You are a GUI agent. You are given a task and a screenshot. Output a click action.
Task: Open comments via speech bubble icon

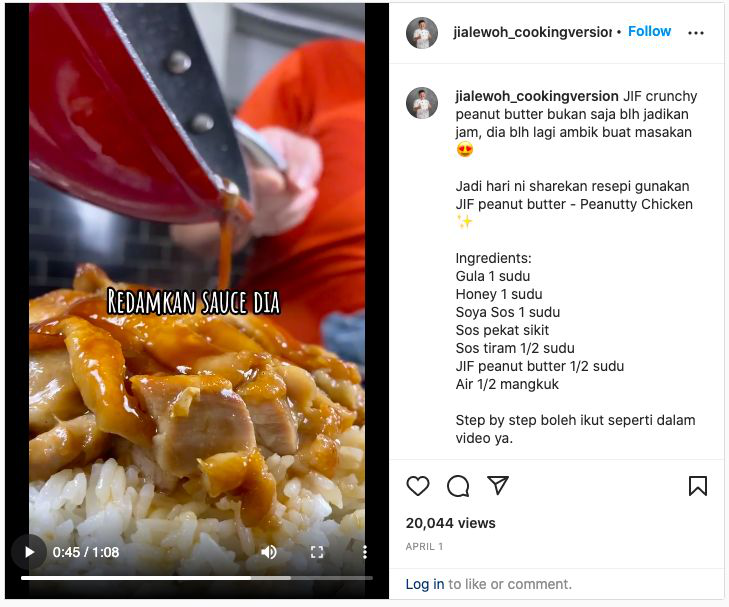pyautogui.click(x=458, y=486)
